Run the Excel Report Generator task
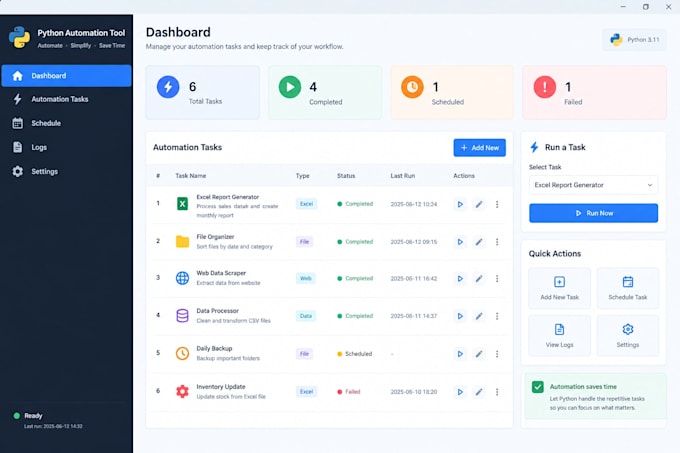 460,204
